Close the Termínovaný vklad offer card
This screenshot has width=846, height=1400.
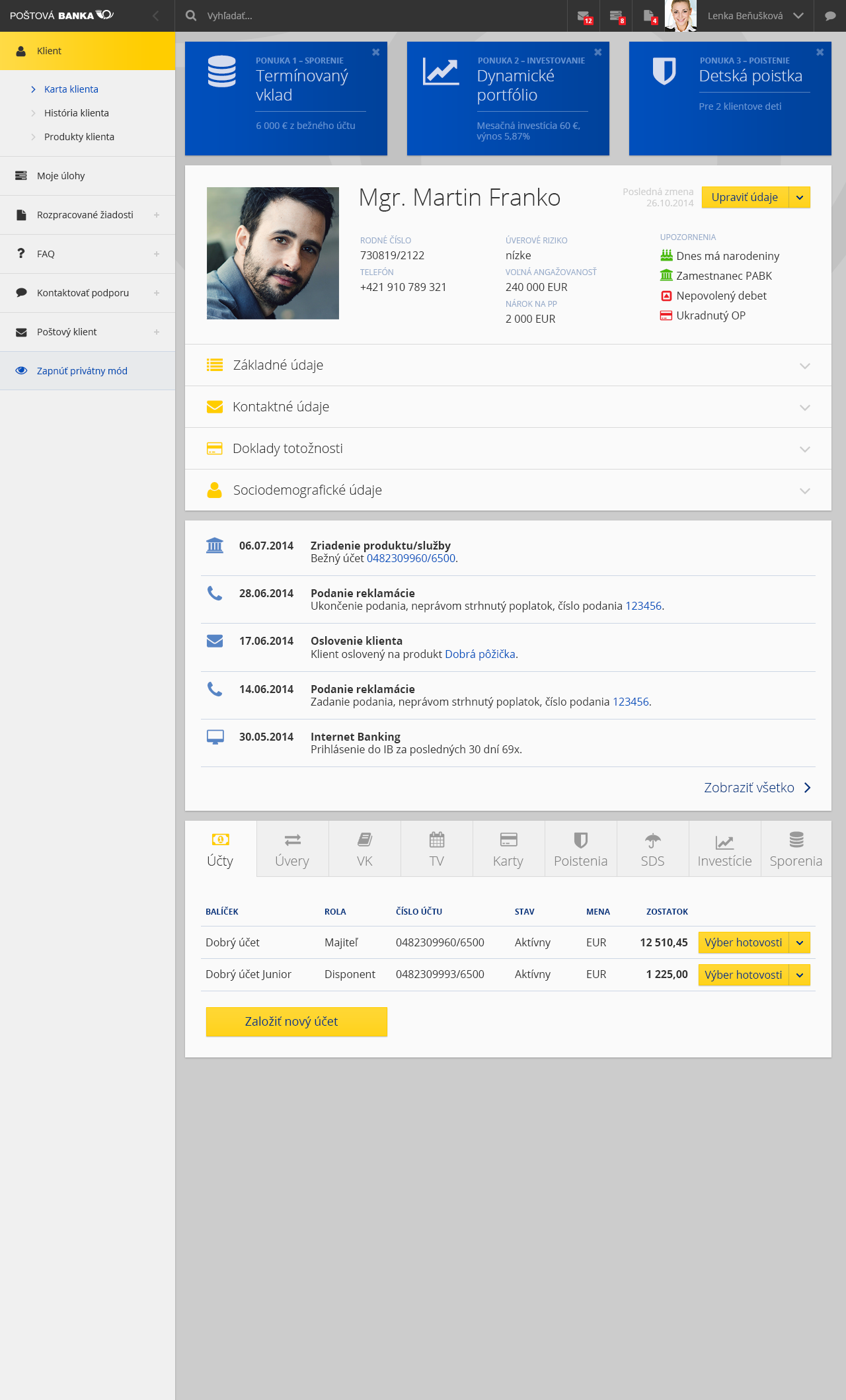(x=375, y=52)
